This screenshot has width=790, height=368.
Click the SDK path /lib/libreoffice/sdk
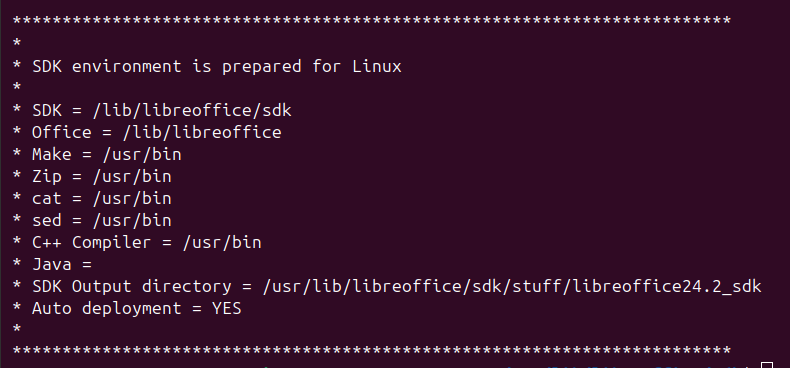192,110
